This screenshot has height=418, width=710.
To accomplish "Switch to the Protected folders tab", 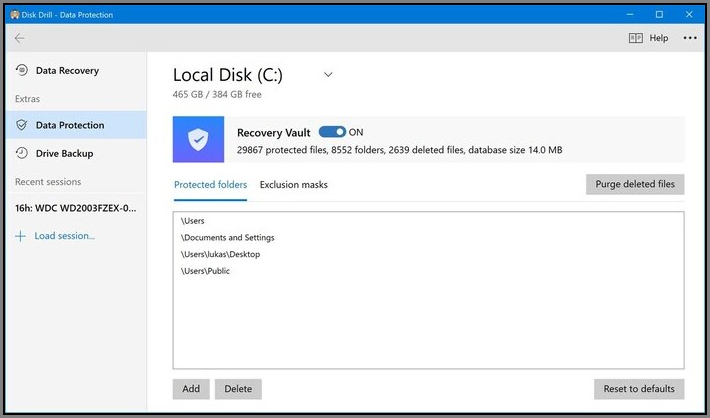I will click(x=211, y=185).
